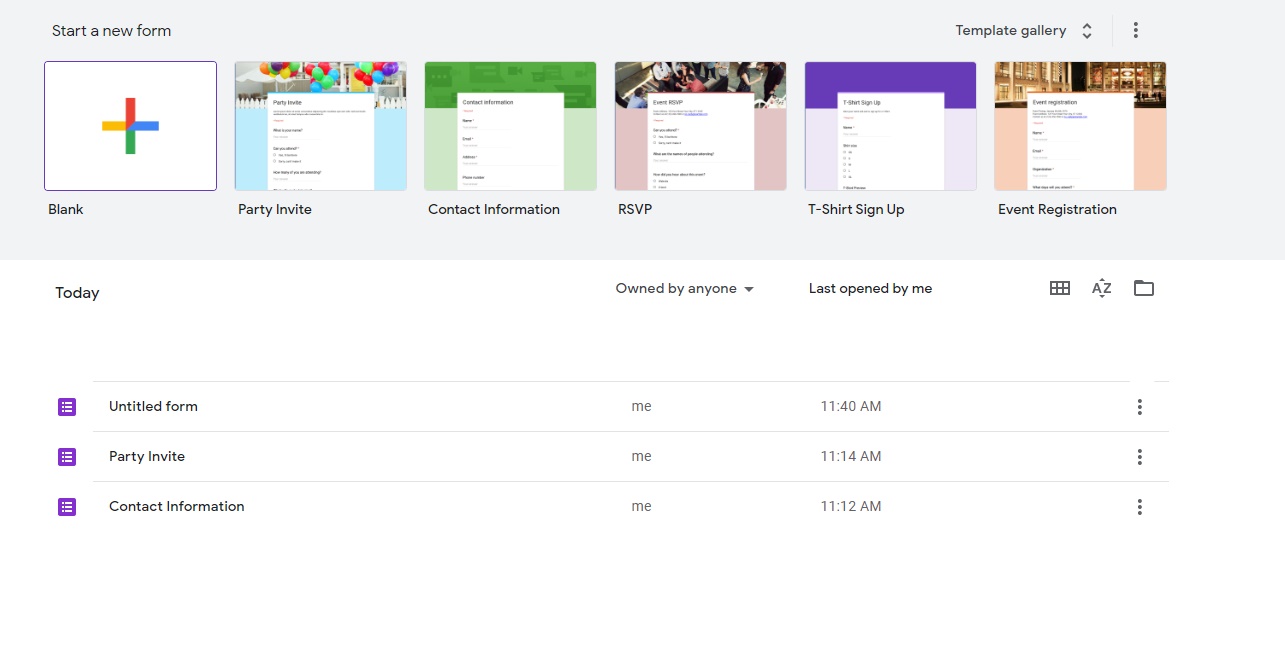Choose the RSVP template thumbnail

pyautogui.click(x=700, y=126)
